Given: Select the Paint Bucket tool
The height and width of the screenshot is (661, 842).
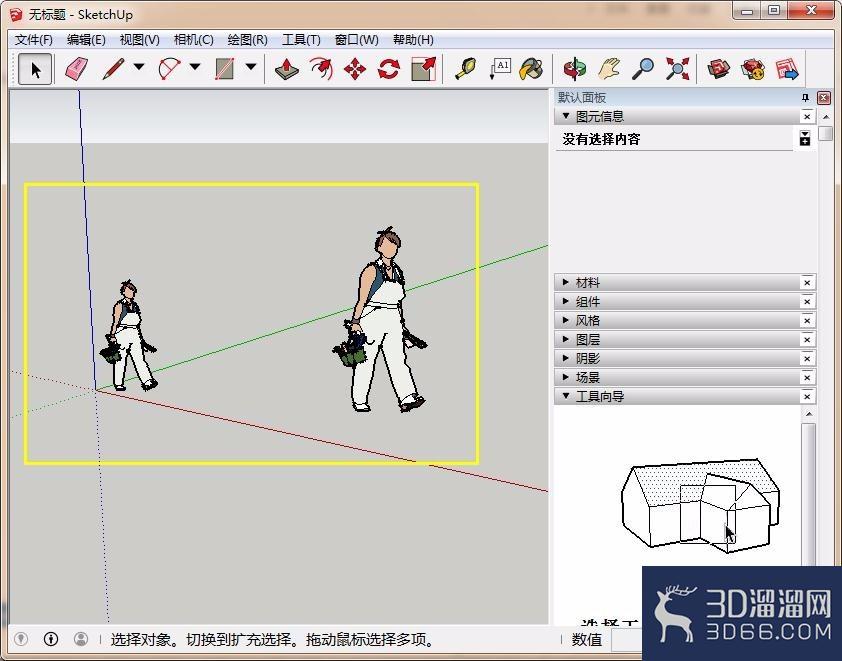Looking at the screenshot, I should tap(532, 69).
